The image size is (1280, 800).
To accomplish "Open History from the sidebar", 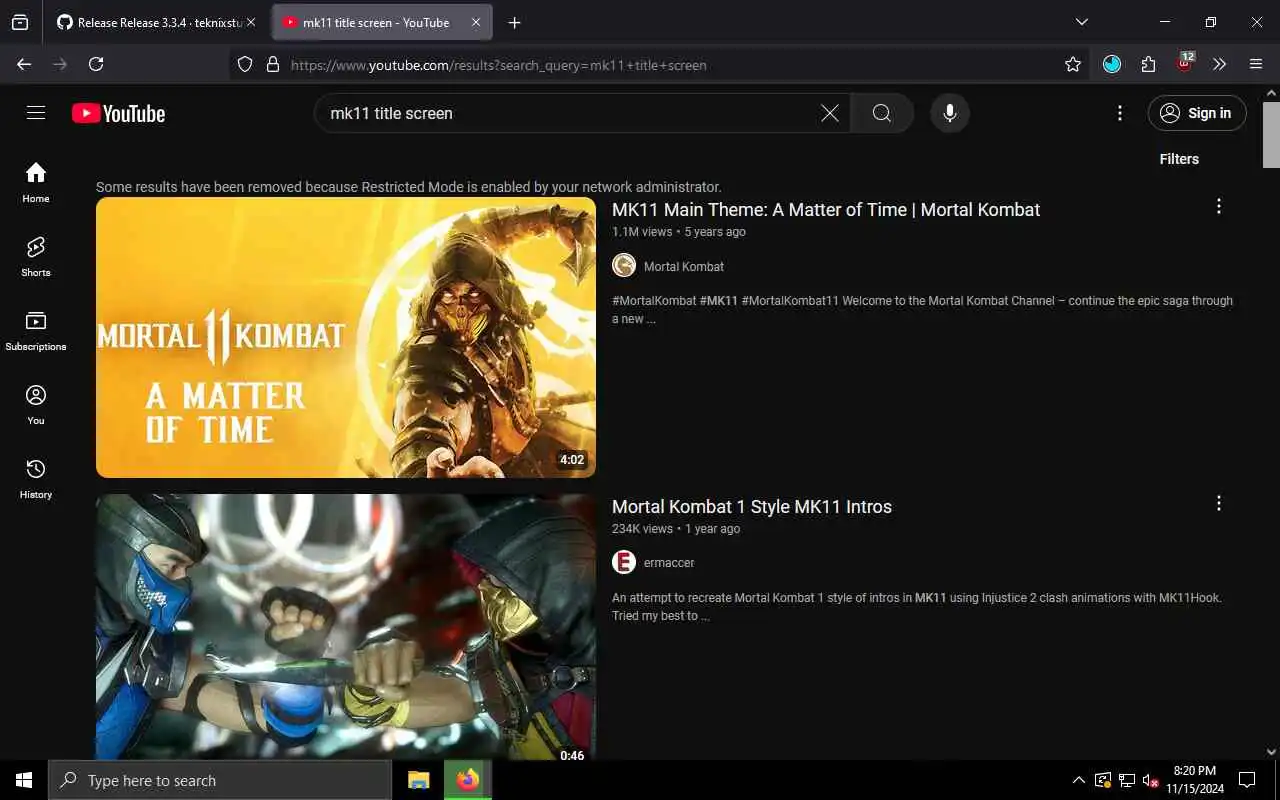I will (36, 478).
